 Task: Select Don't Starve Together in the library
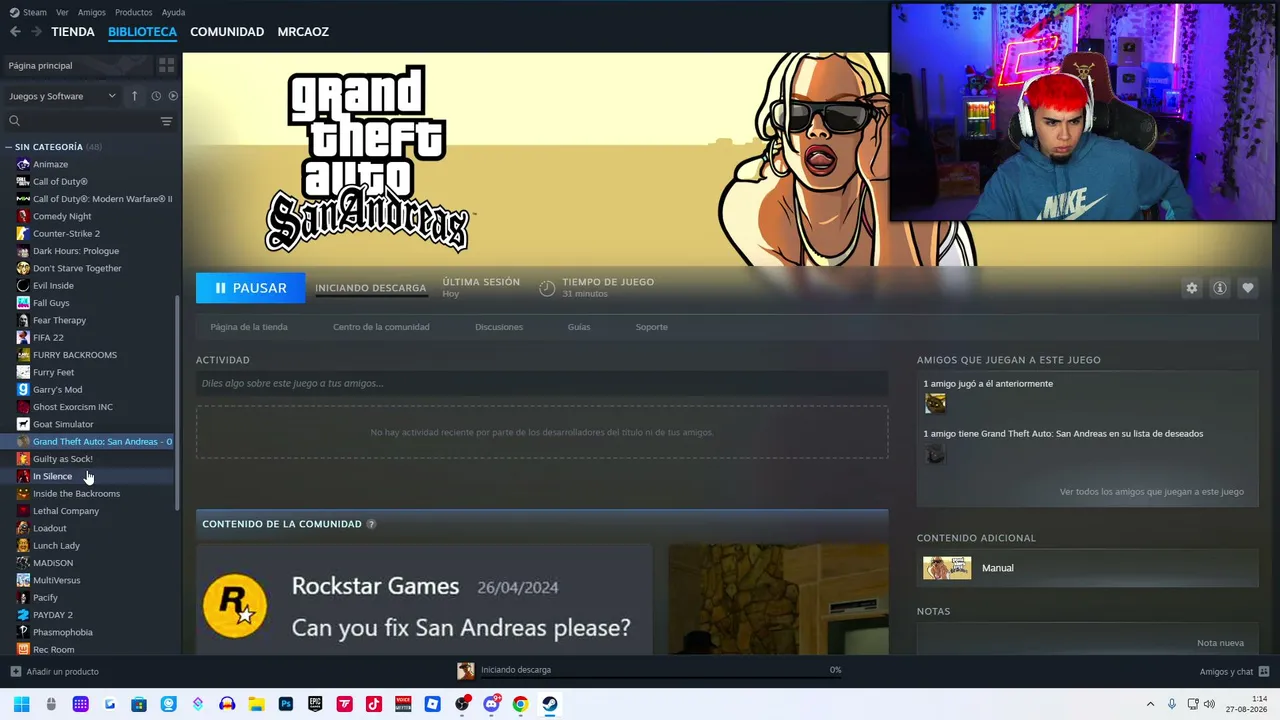pyautogui.click(x=77, y=268)
